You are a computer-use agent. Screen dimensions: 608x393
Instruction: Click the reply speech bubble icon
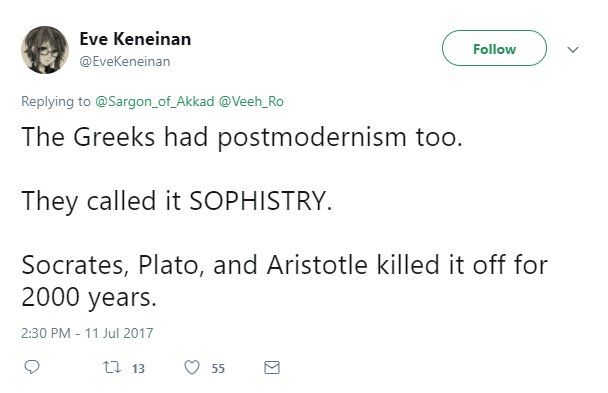(32, 367)
